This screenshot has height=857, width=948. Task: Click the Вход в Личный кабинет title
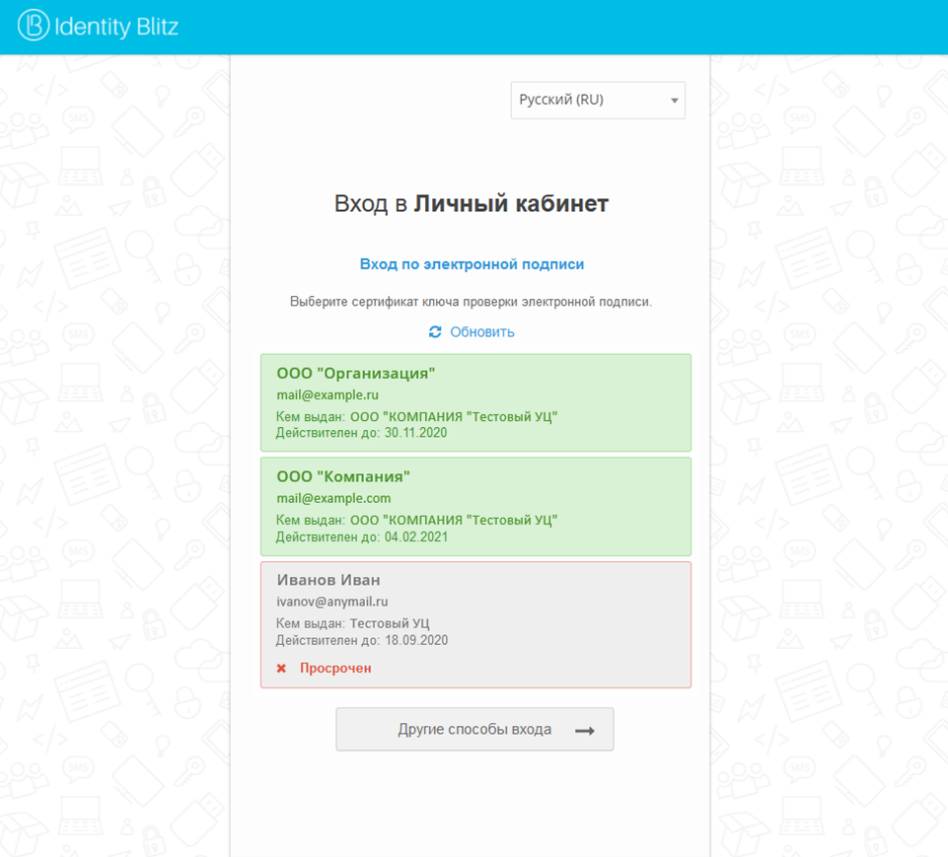click(x=471, y=204)
